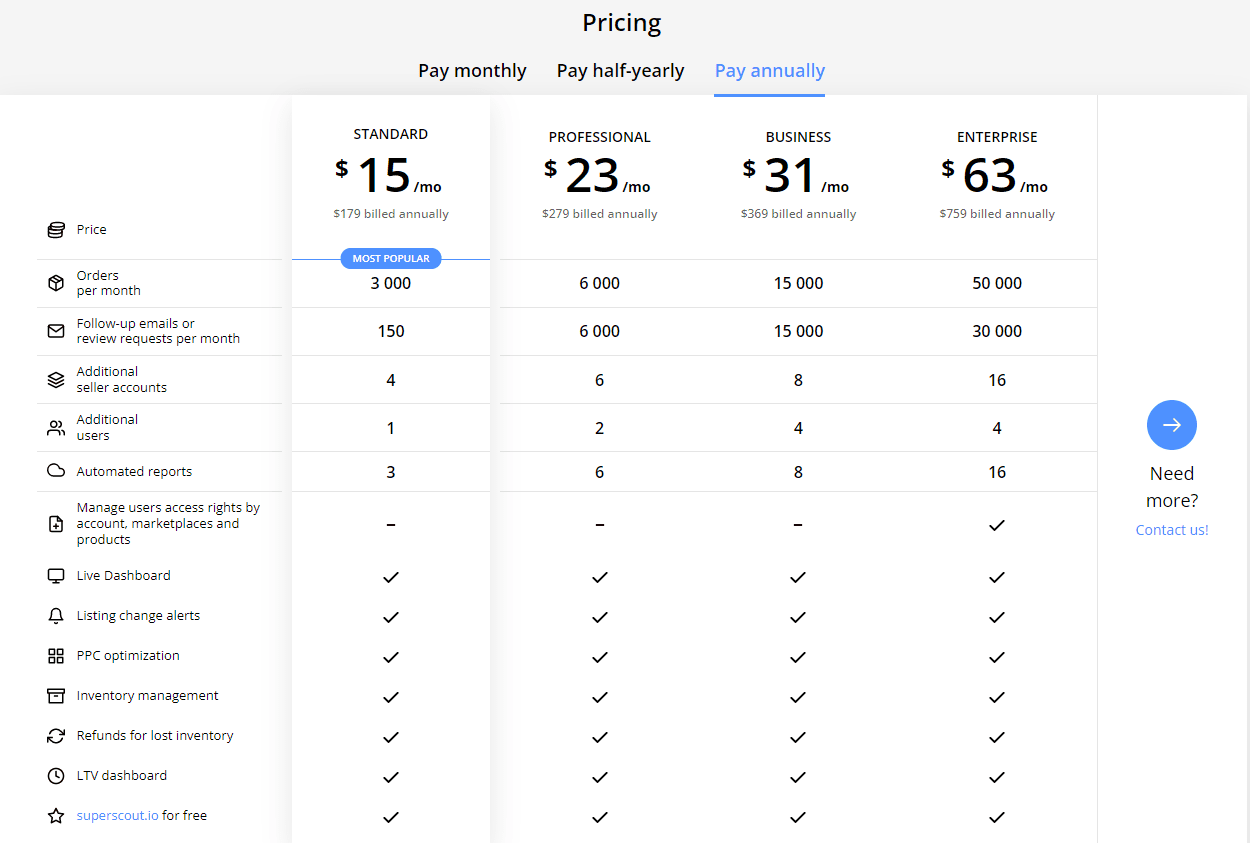Switch to the Pay half-yearly tab
Viewport: 1250px width, 843px height.
click(620, 71)
